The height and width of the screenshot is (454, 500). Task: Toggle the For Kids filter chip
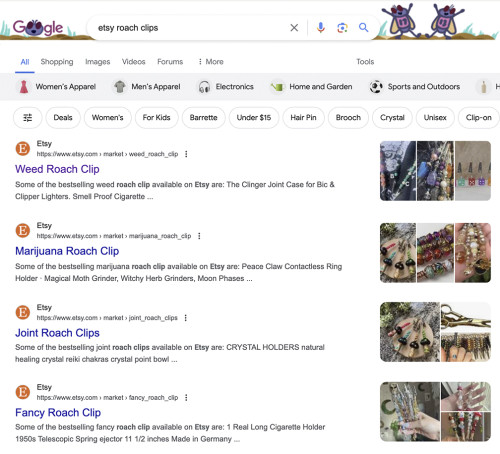157,118
